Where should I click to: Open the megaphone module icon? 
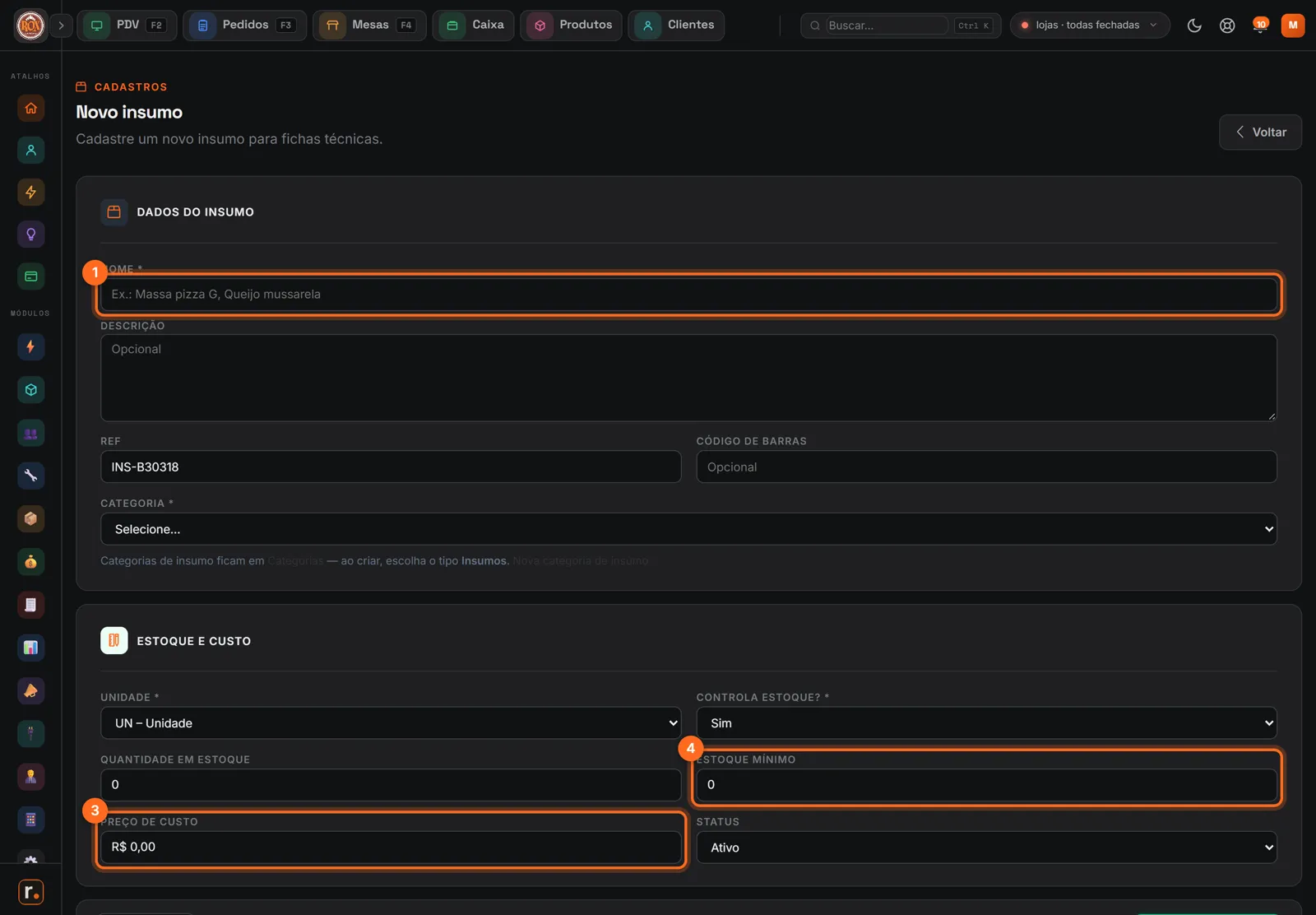30,690
